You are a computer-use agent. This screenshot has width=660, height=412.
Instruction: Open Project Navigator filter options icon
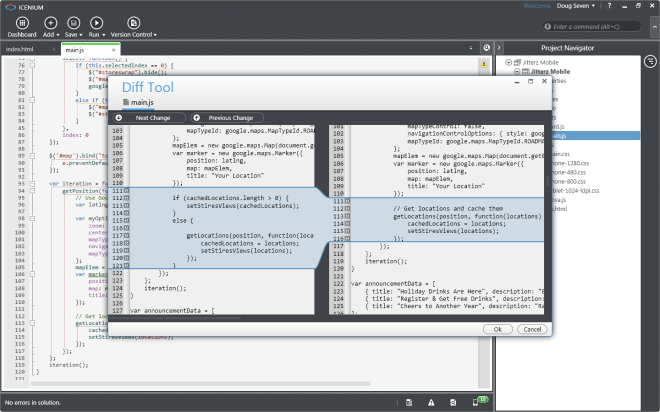649,60
